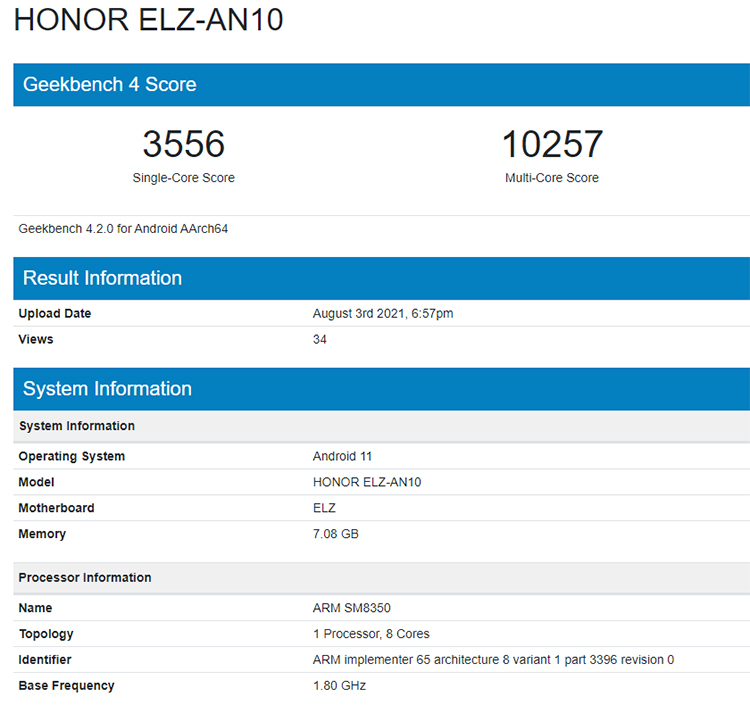The height and width of the screenshot is (705, 750).
Task: Select the single-core score 3556
Action: point(184,144)
